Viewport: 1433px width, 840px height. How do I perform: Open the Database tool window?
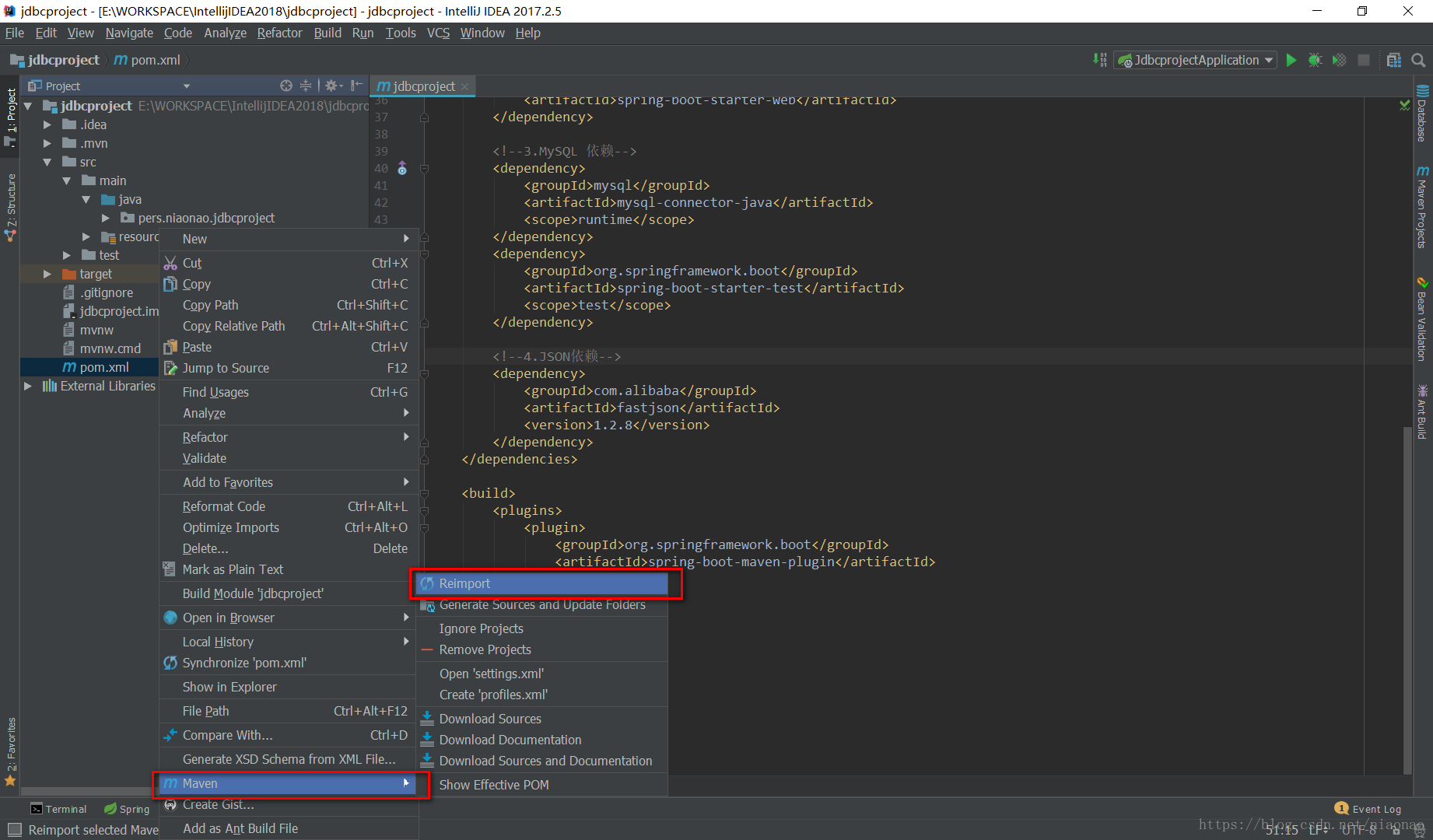pos(1423,113)
